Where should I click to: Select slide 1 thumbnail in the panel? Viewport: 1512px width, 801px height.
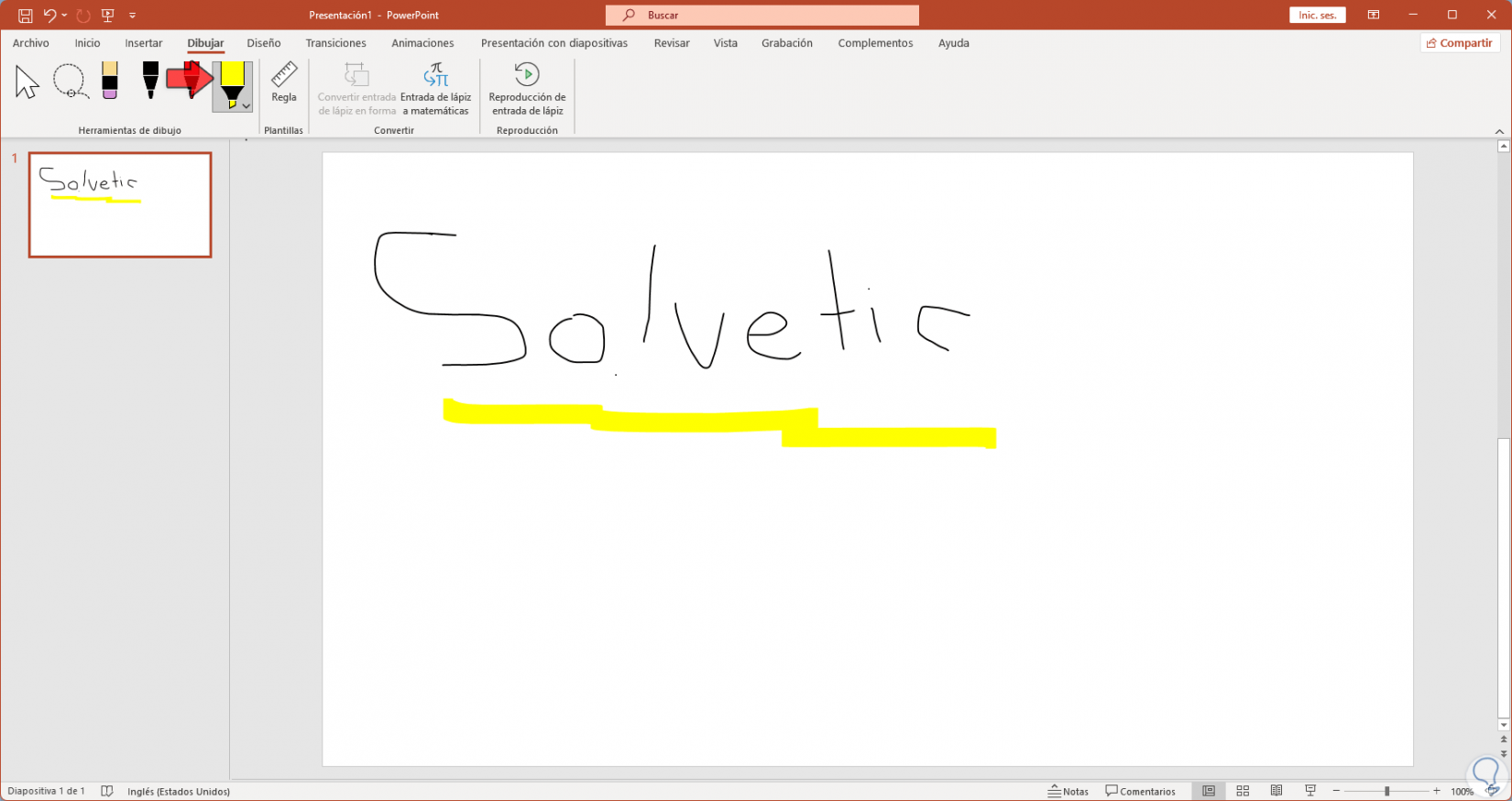120,204
